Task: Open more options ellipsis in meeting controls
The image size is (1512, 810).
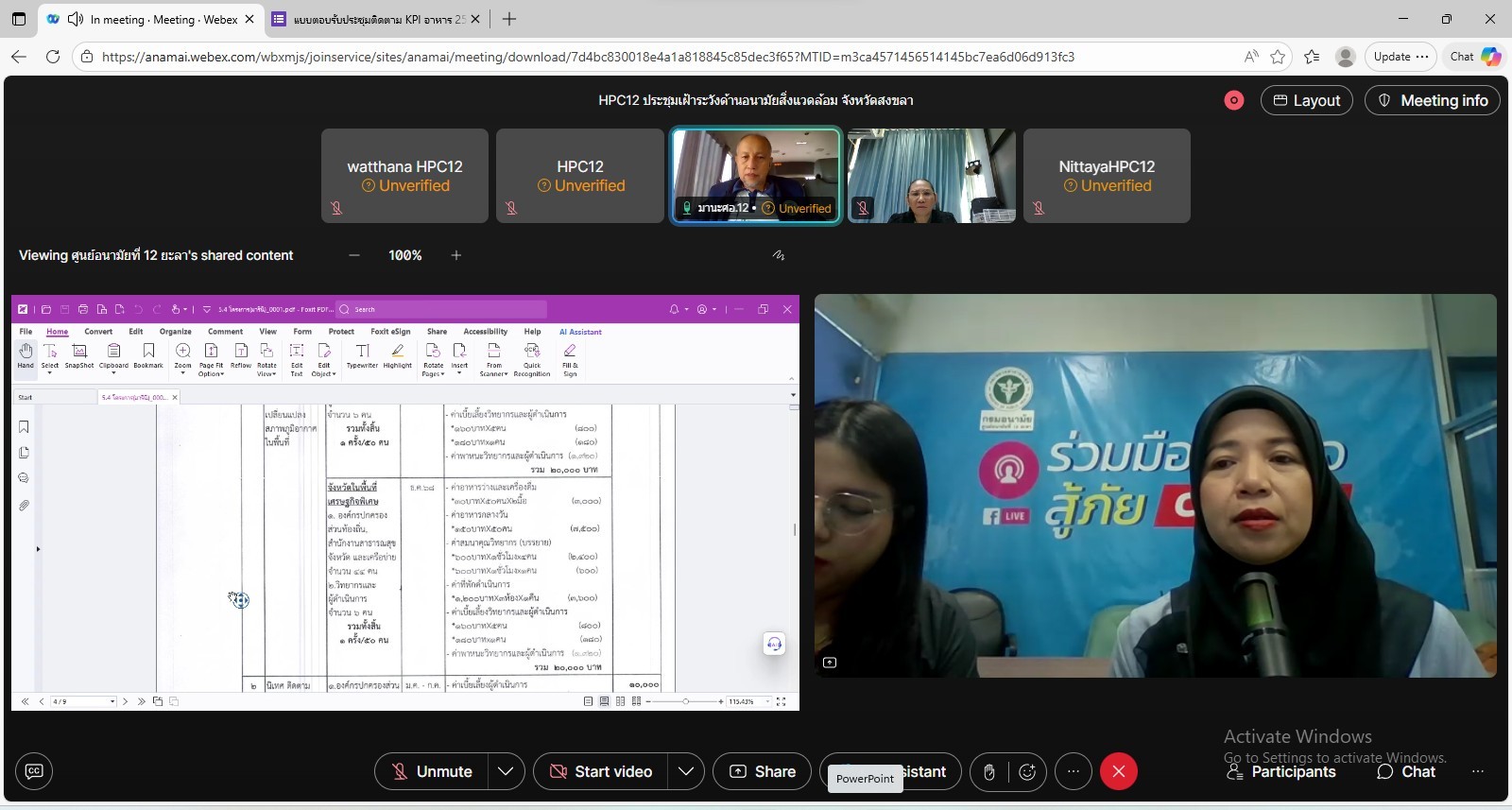Action: [1073, 771]
